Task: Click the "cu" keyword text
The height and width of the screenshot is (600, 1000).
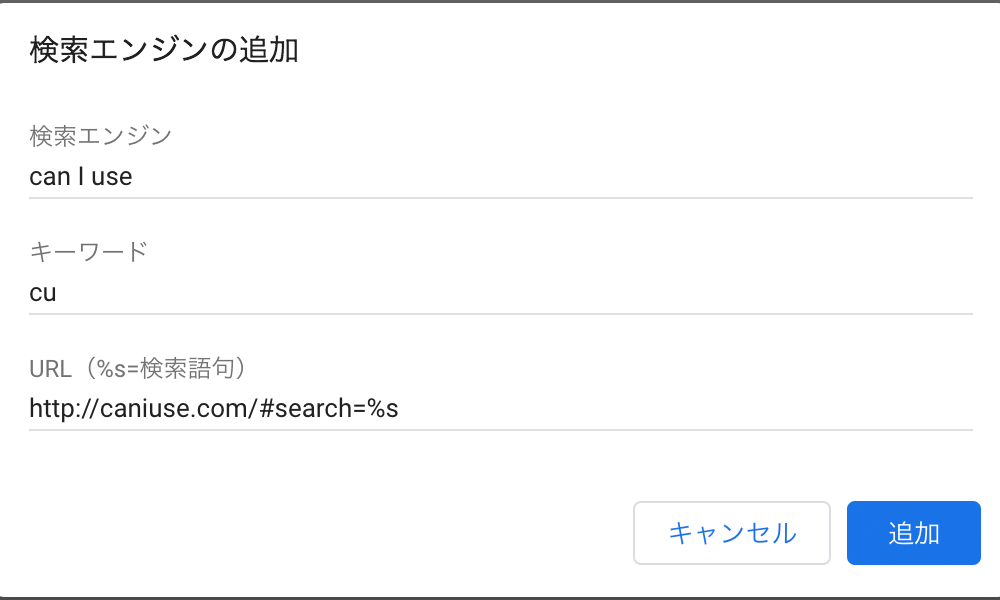Action: pos(43,293)
